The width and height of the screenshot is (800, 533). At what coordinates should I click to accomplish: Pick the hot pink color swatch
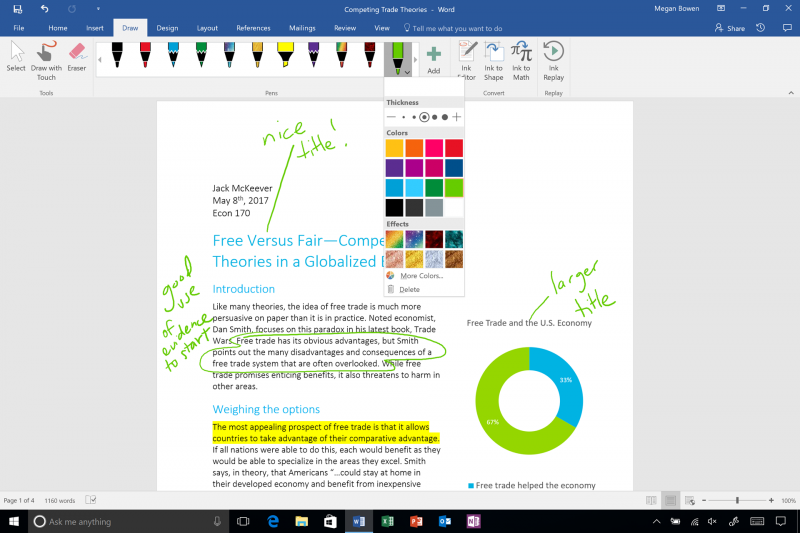coord(434,148)
